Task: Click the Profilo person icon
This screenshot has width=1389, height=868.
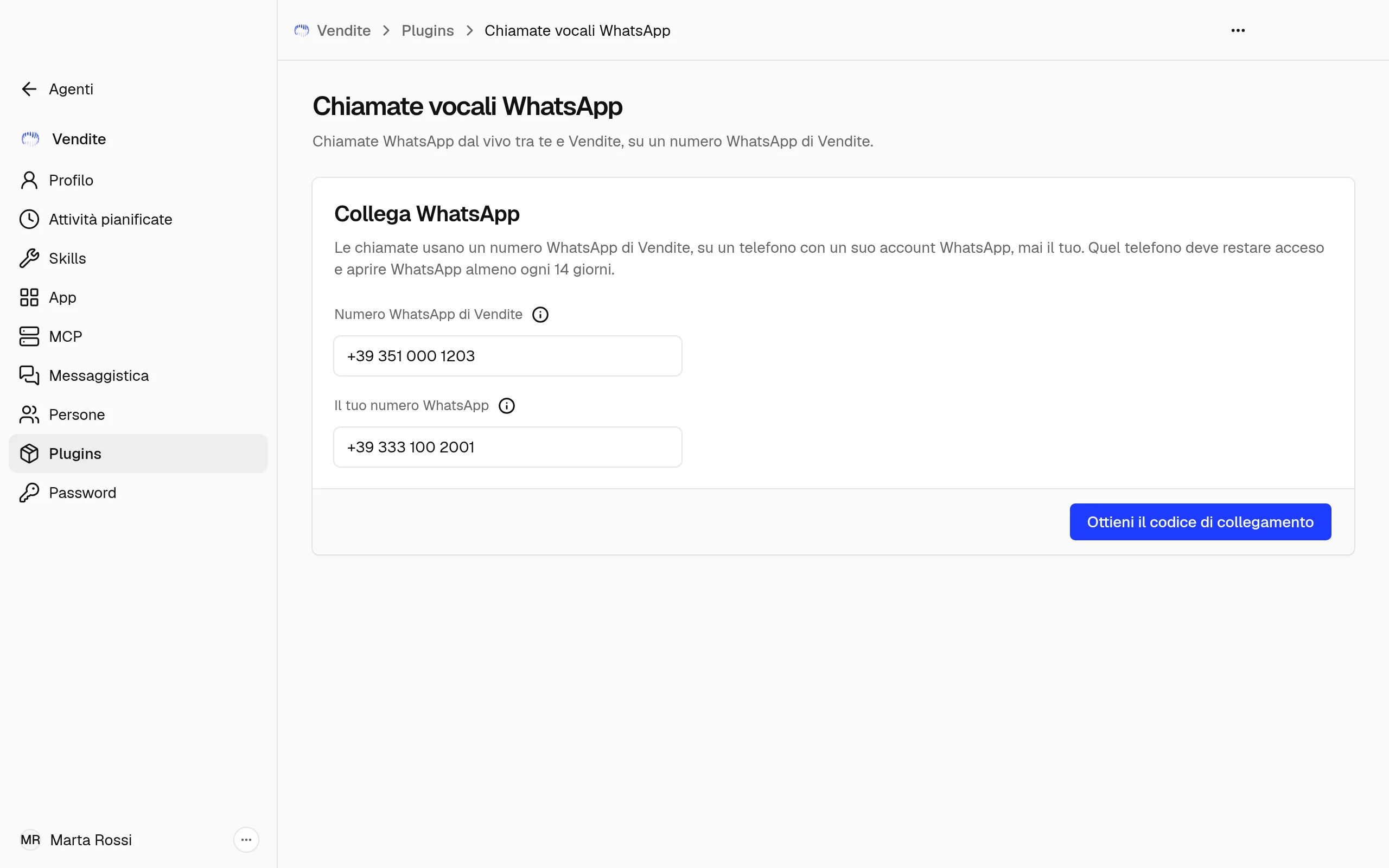Action: point(29,180)
